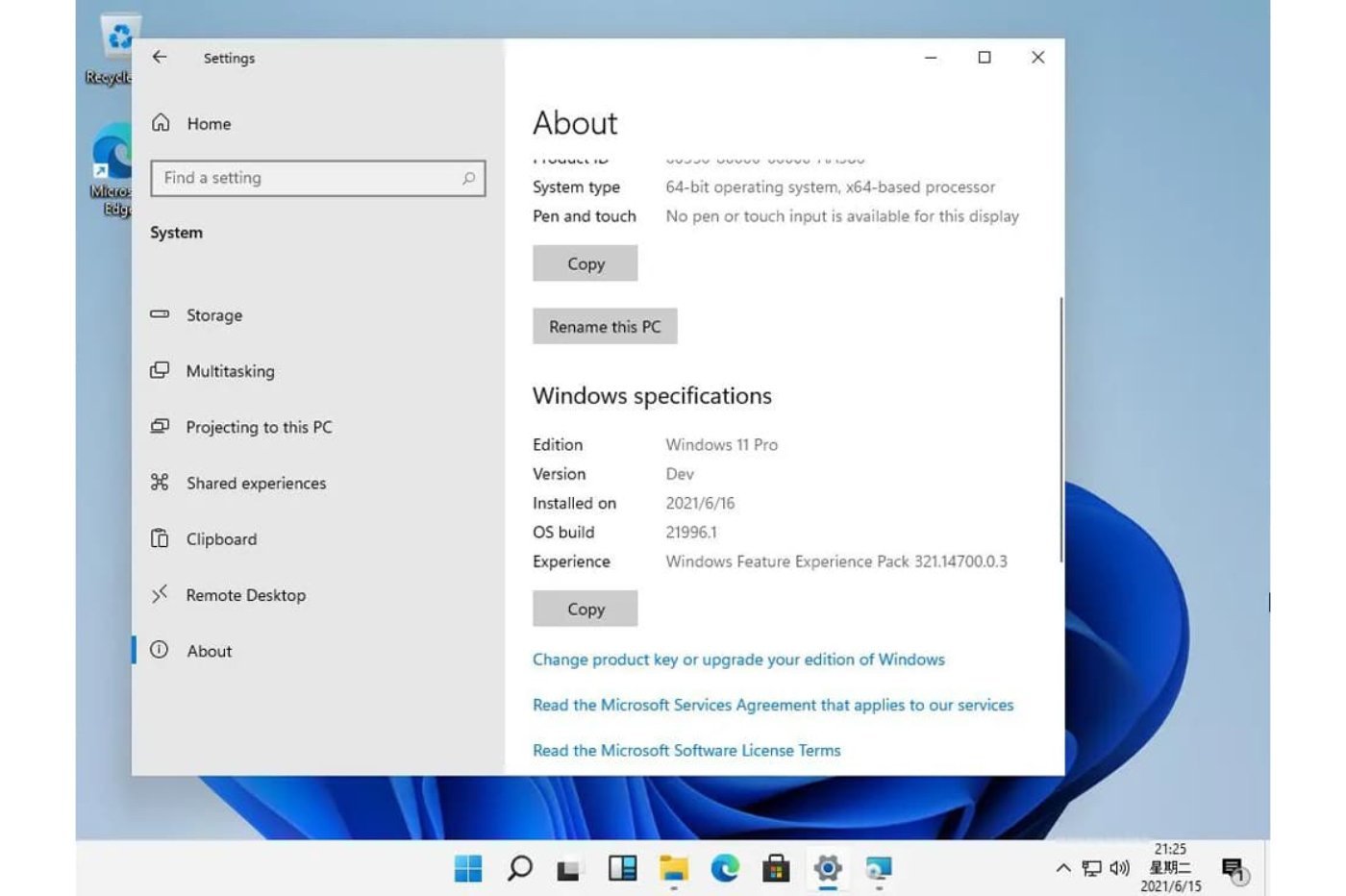Minimize the Settings window

[x=931, y=58]
